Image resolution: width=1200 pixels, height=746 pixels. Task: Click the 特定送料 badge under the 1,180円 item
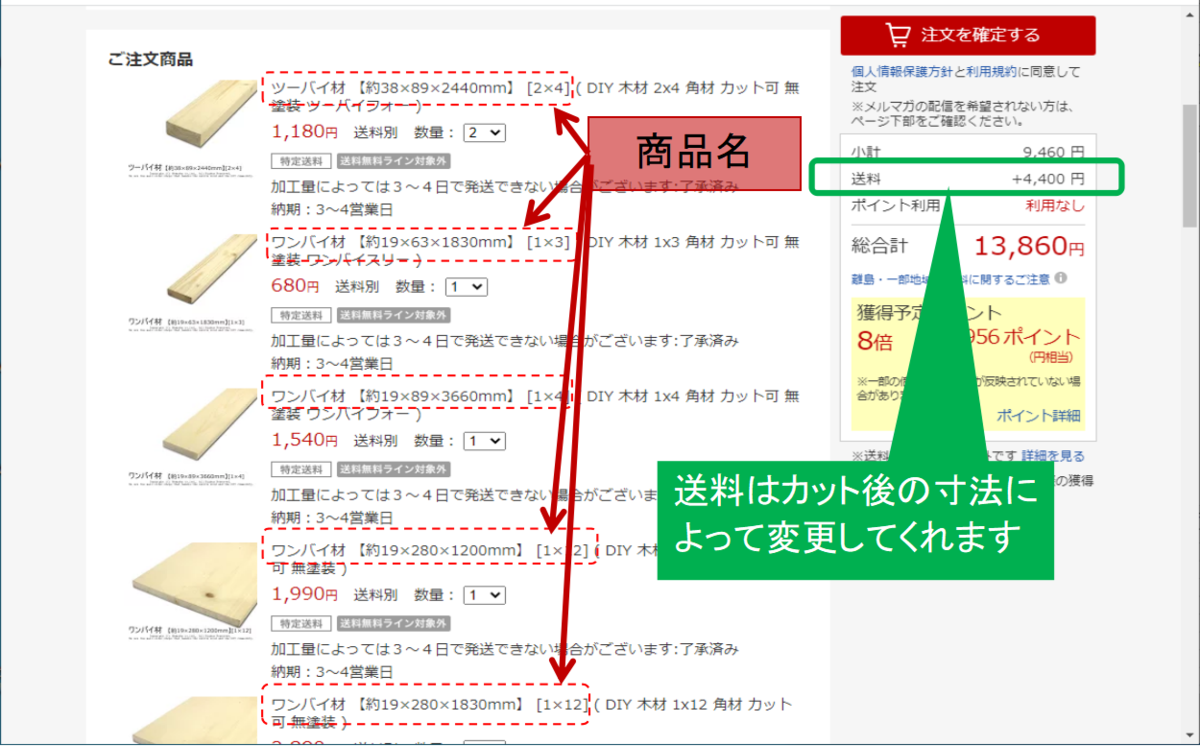pyautogui.click(x=301, y=160)
